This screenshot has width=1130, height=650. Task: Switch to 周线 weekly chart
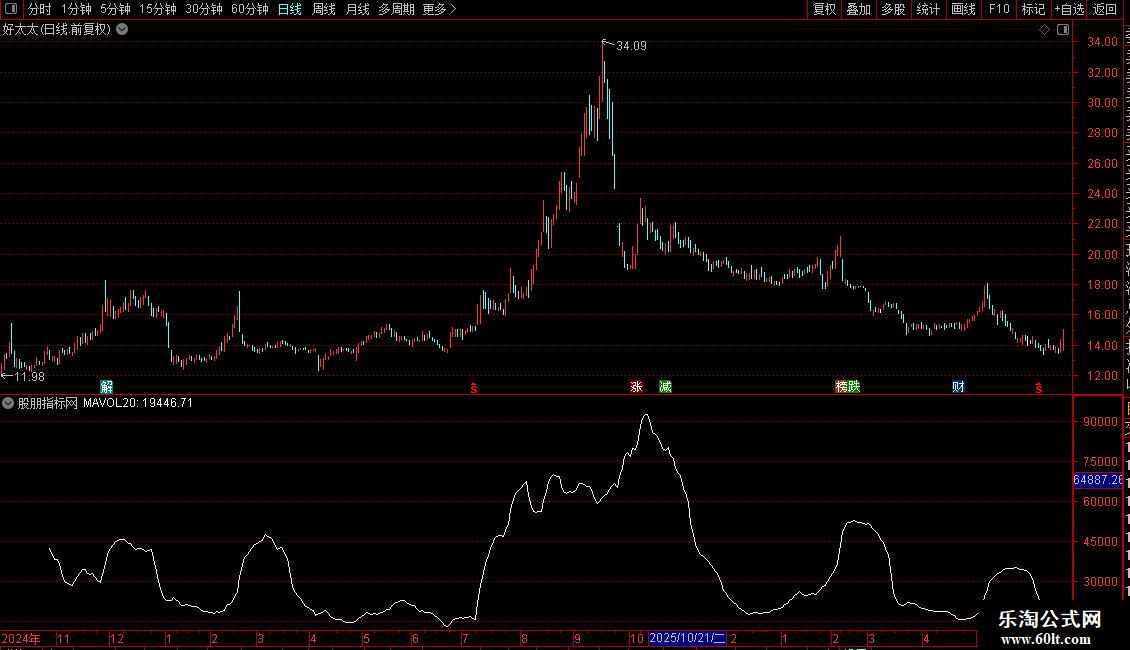[324, 9]
